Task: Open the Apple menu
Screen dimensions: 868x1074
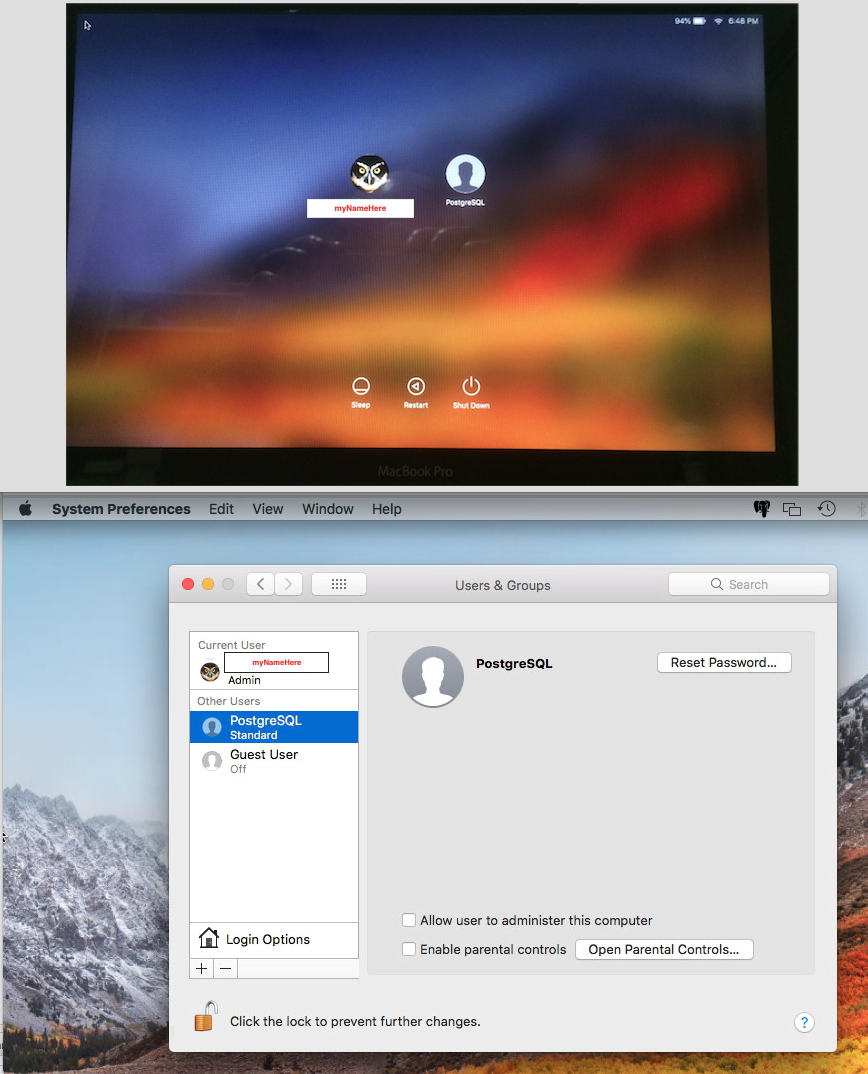Action: [x=26, y=509]
